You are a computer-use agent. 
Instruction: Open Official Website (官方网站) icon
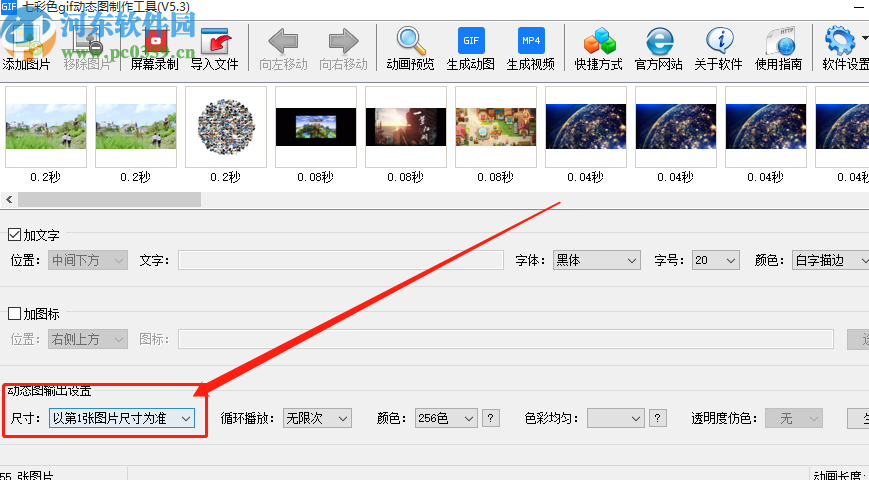pos(659,48)
